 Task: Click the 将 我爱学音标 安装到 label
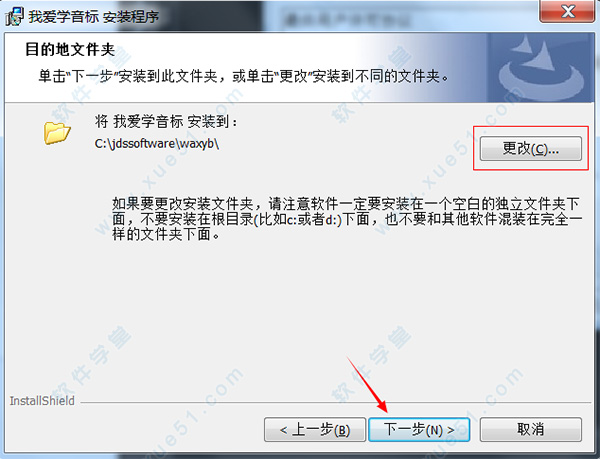tap(166, 122)
